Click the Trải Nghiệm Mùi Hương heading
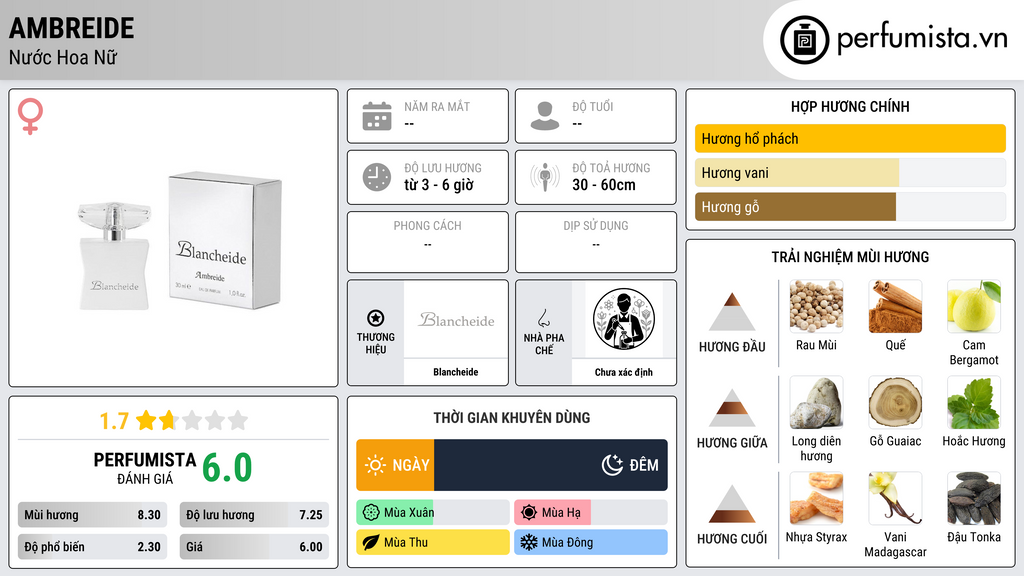This screenshot has width=1024, height=576. click(850, 257)
